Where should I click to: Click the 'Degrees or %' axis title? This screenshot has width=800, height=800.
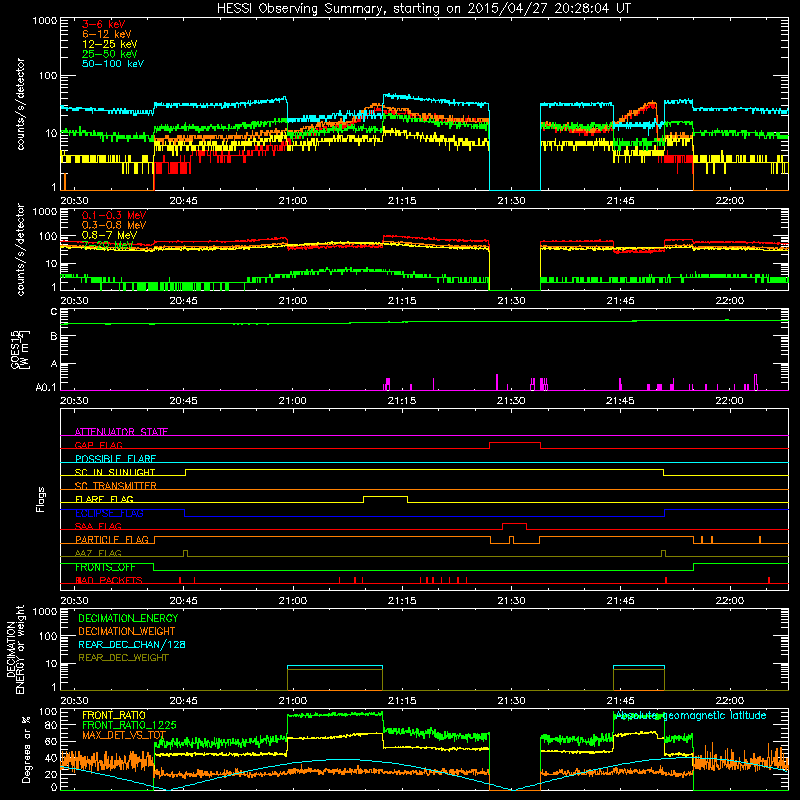(x=26, y=749)
